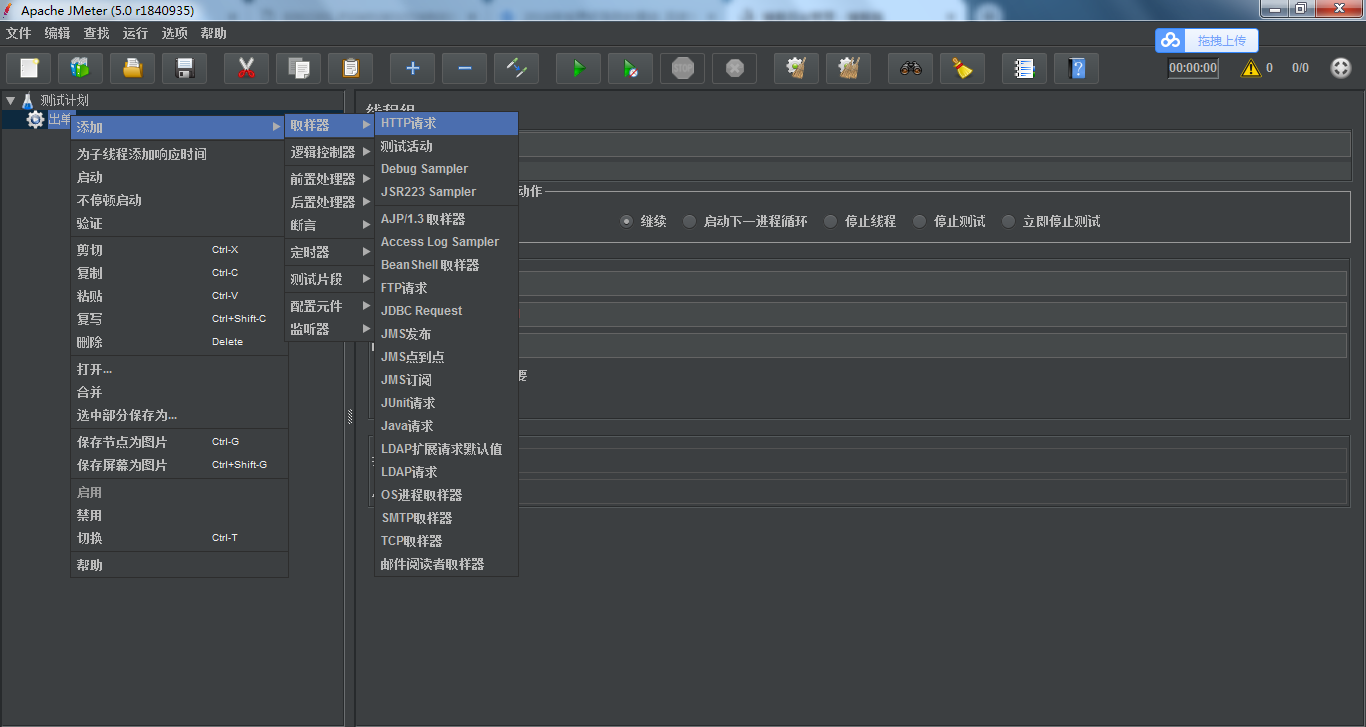Image resolution: width=1366 pixels, height=727 pixels.
Task: Select 复制 in the context menu
Action: click(178, 273)
